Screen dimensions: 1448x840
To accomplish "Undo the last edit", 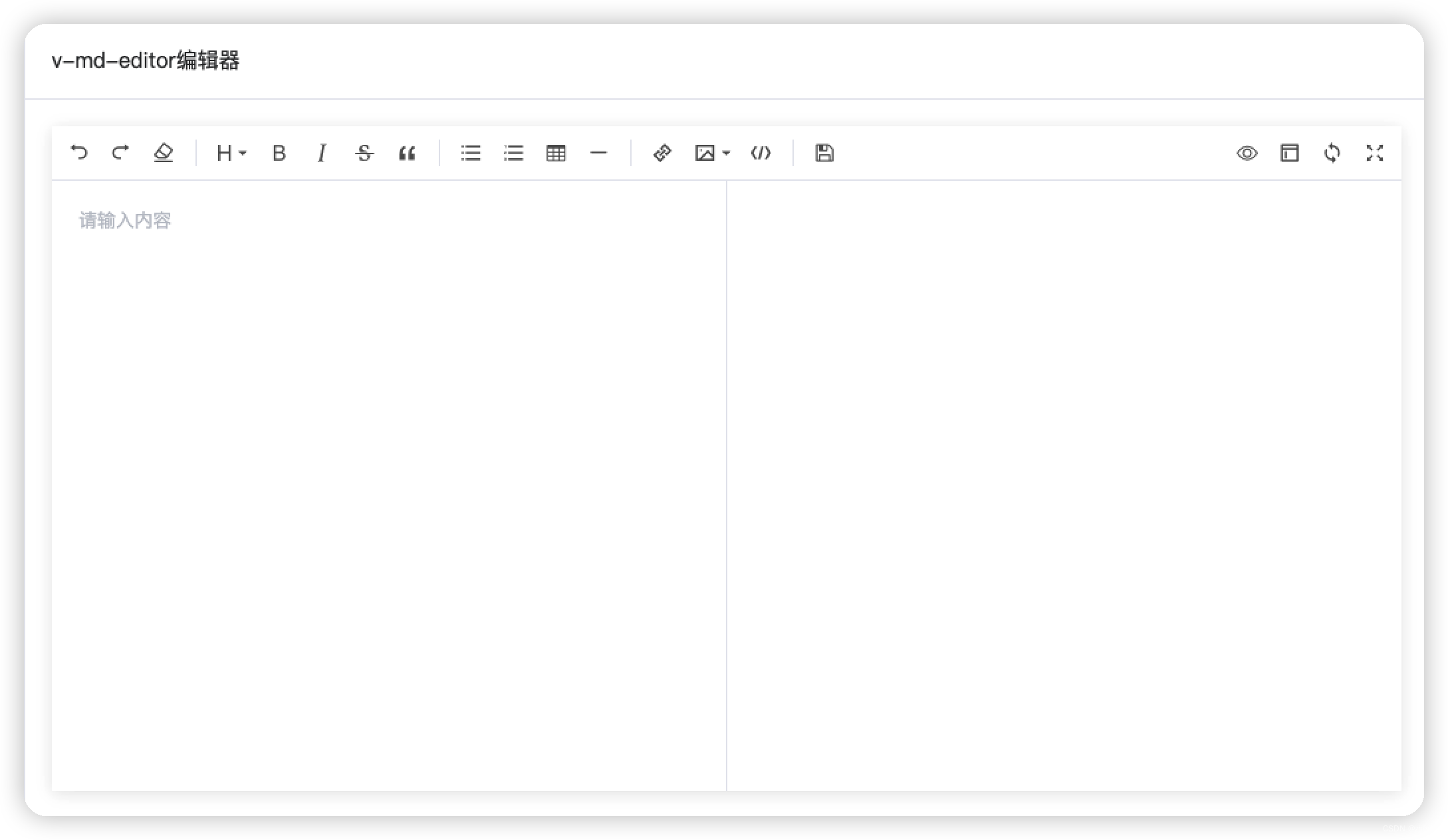I will [x=78, y=153].
